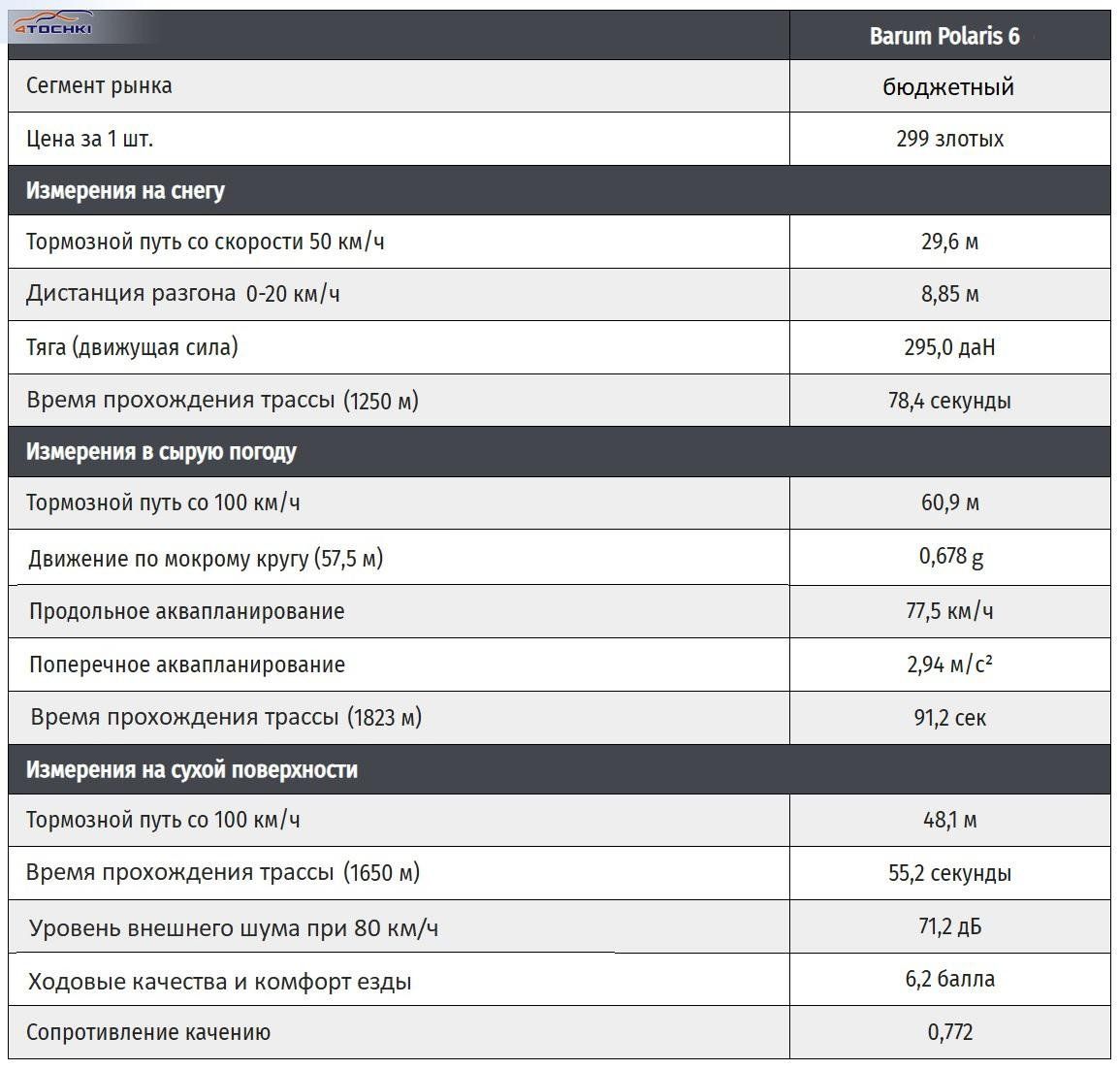This screenshot has width=1120, height=1070.
Task: Select the '299 злотых' price cell
Action: (x=949, y=139)
